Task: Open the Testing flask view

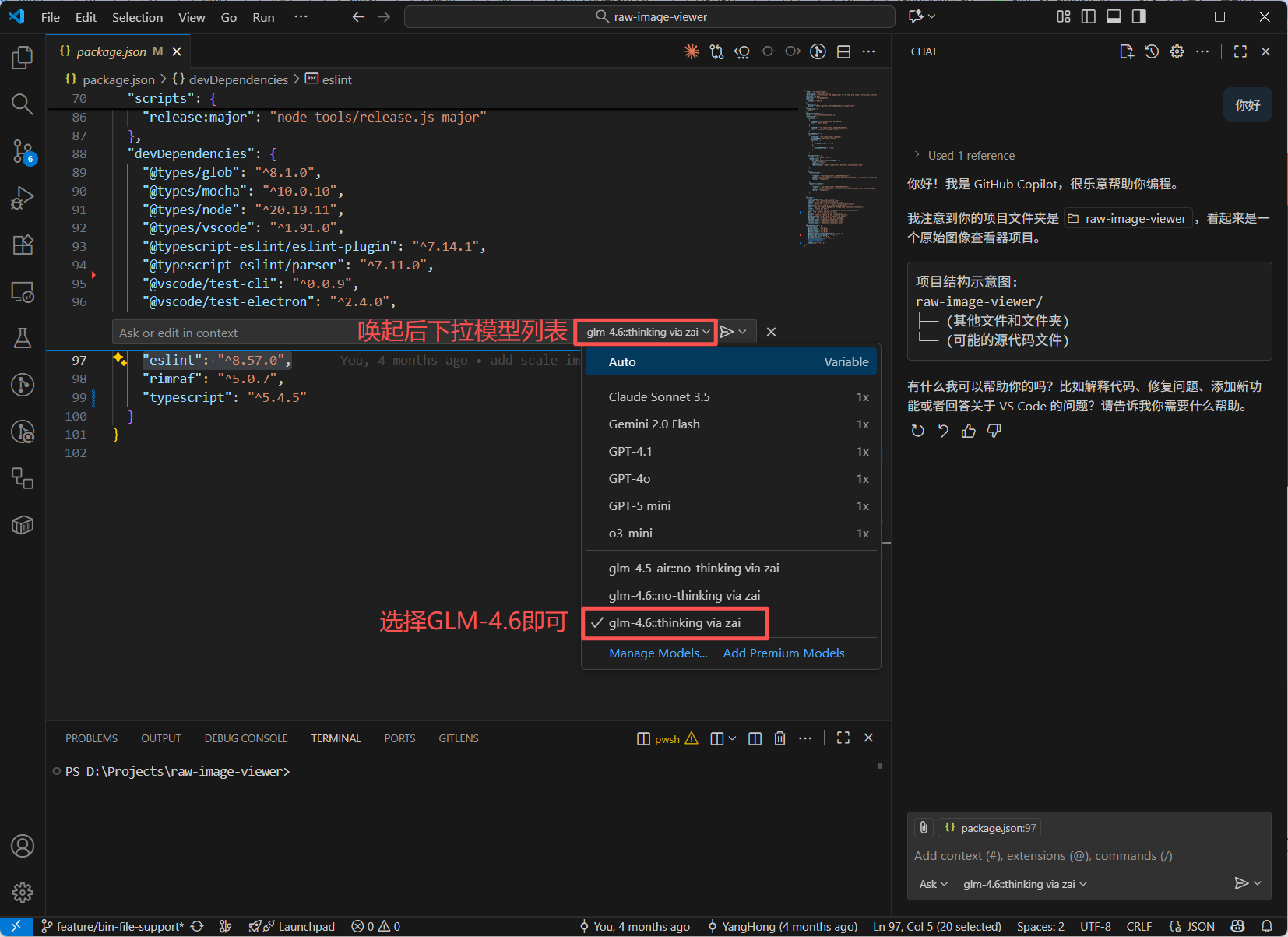Action: pyautogui.click(x=23, y=337)
